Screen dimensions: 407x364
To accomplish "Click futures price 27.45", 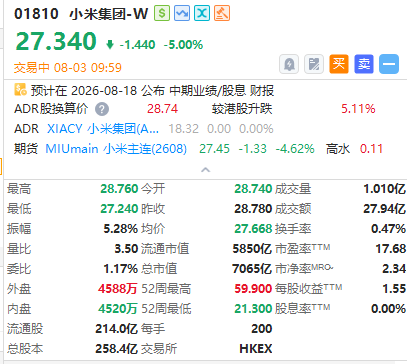I will point(214,149).
